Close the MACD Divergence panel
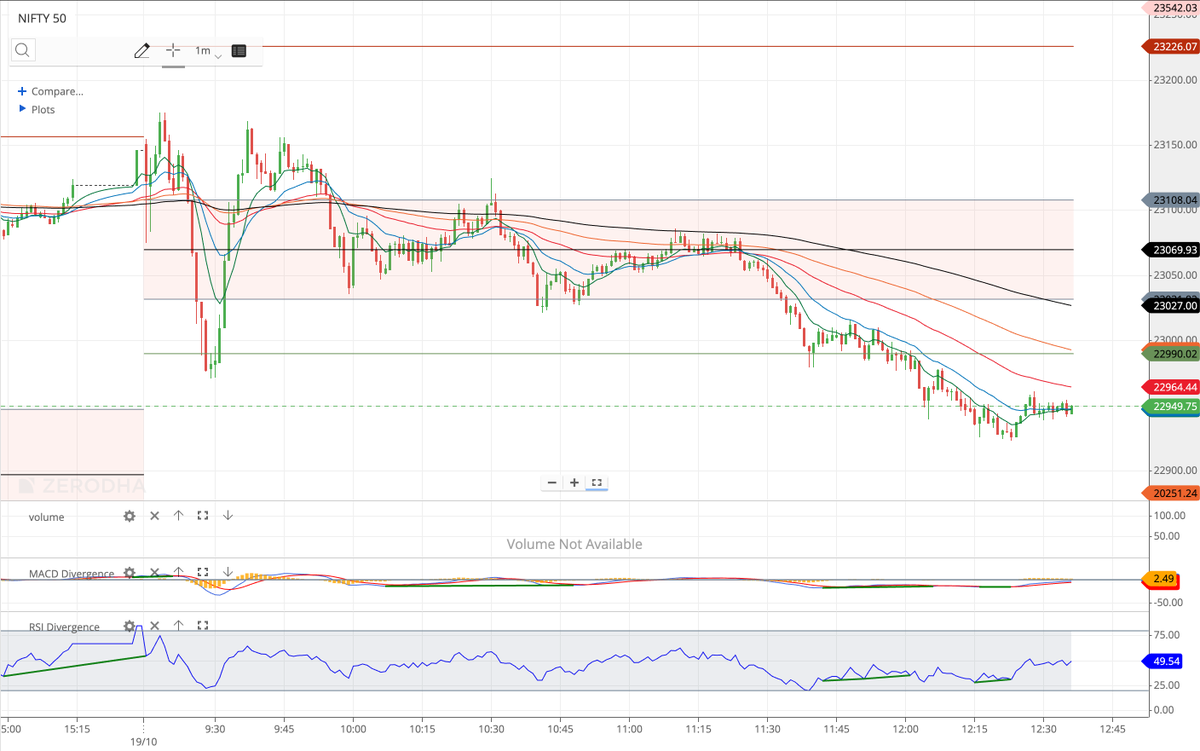The image size is (1200, 751). 154,573
